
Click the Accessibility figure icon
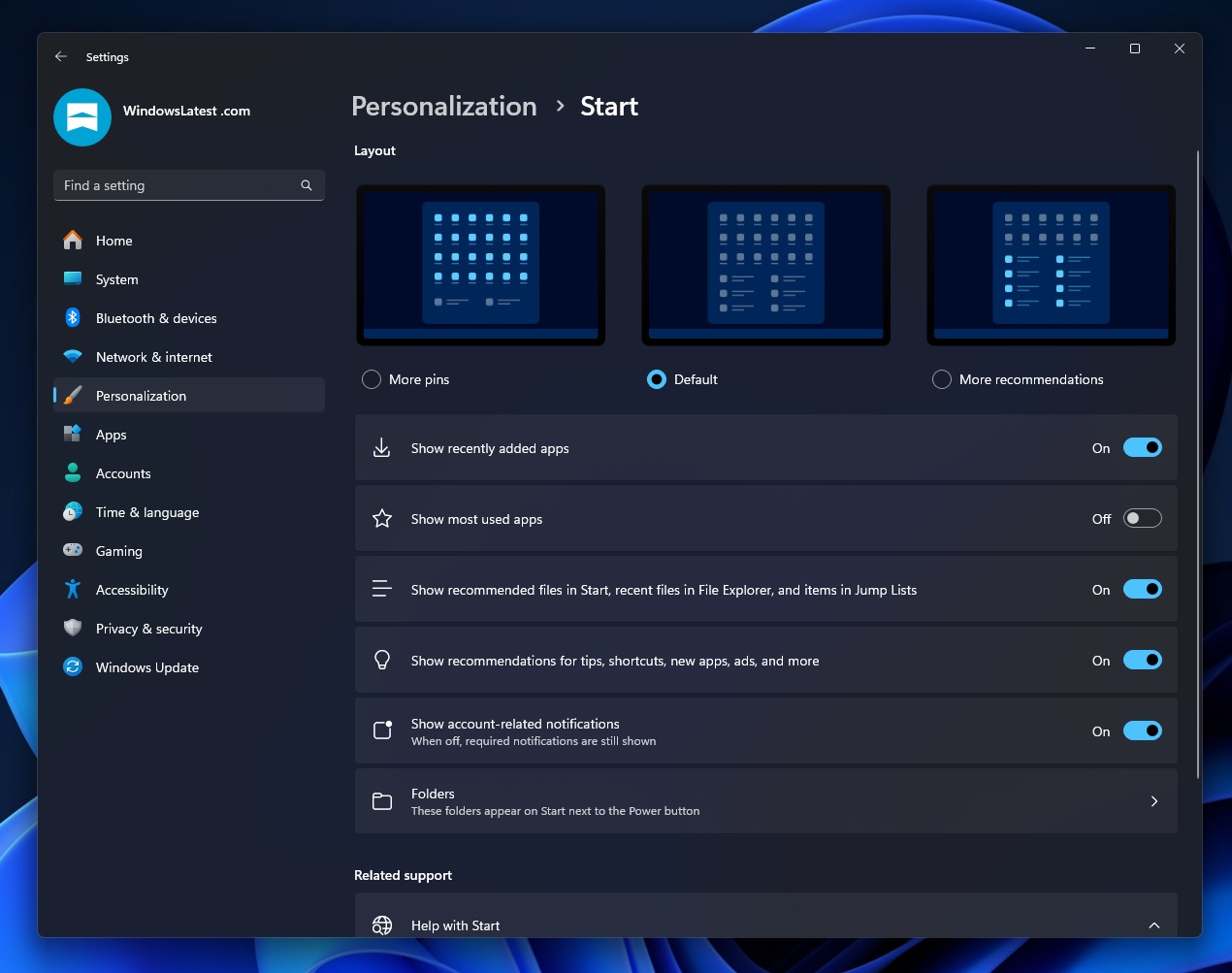tap(73, 590)
